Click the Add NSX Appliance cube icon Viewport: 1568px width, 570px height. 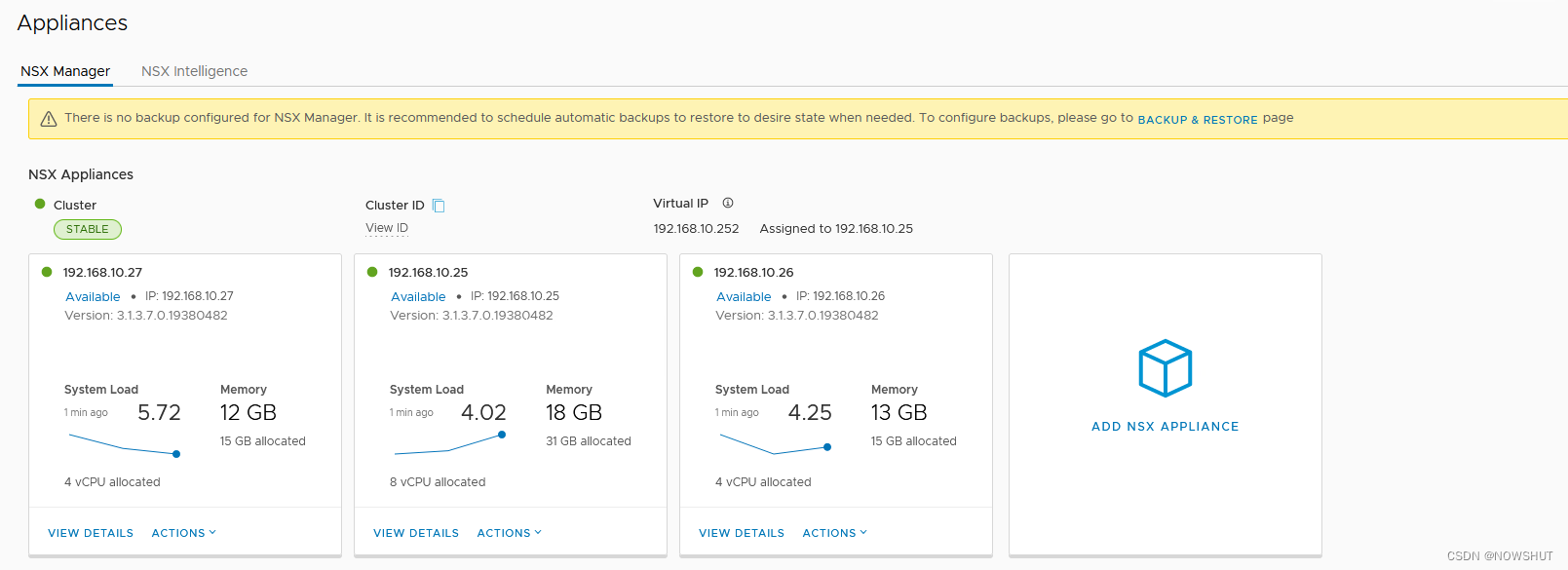click(x=1166, y=368)
